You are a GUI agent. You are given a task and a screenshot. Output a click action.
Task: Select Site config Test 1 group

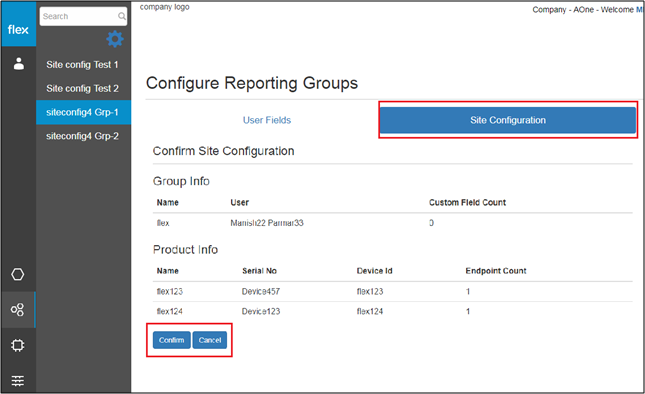84,65
